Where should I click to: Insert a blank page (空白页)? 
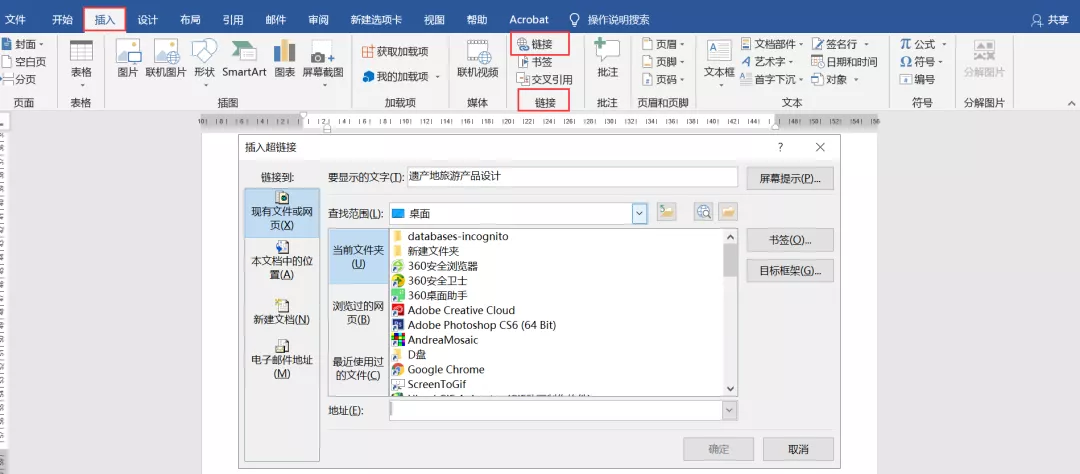[x=23, y=62]
